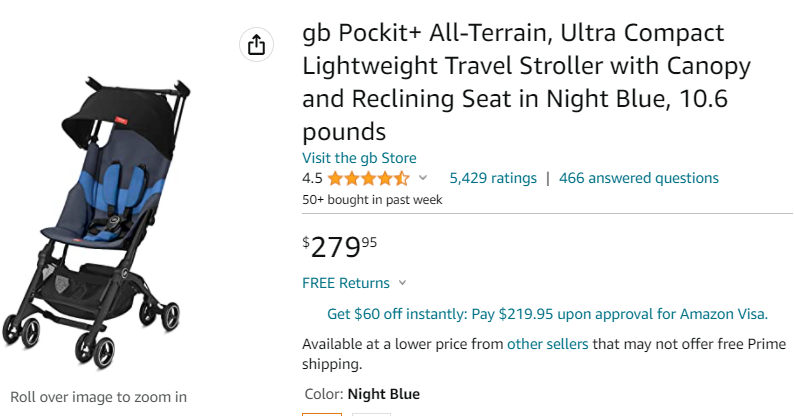
Task: Click the share icon beside product image
Action: pos(256,45)
